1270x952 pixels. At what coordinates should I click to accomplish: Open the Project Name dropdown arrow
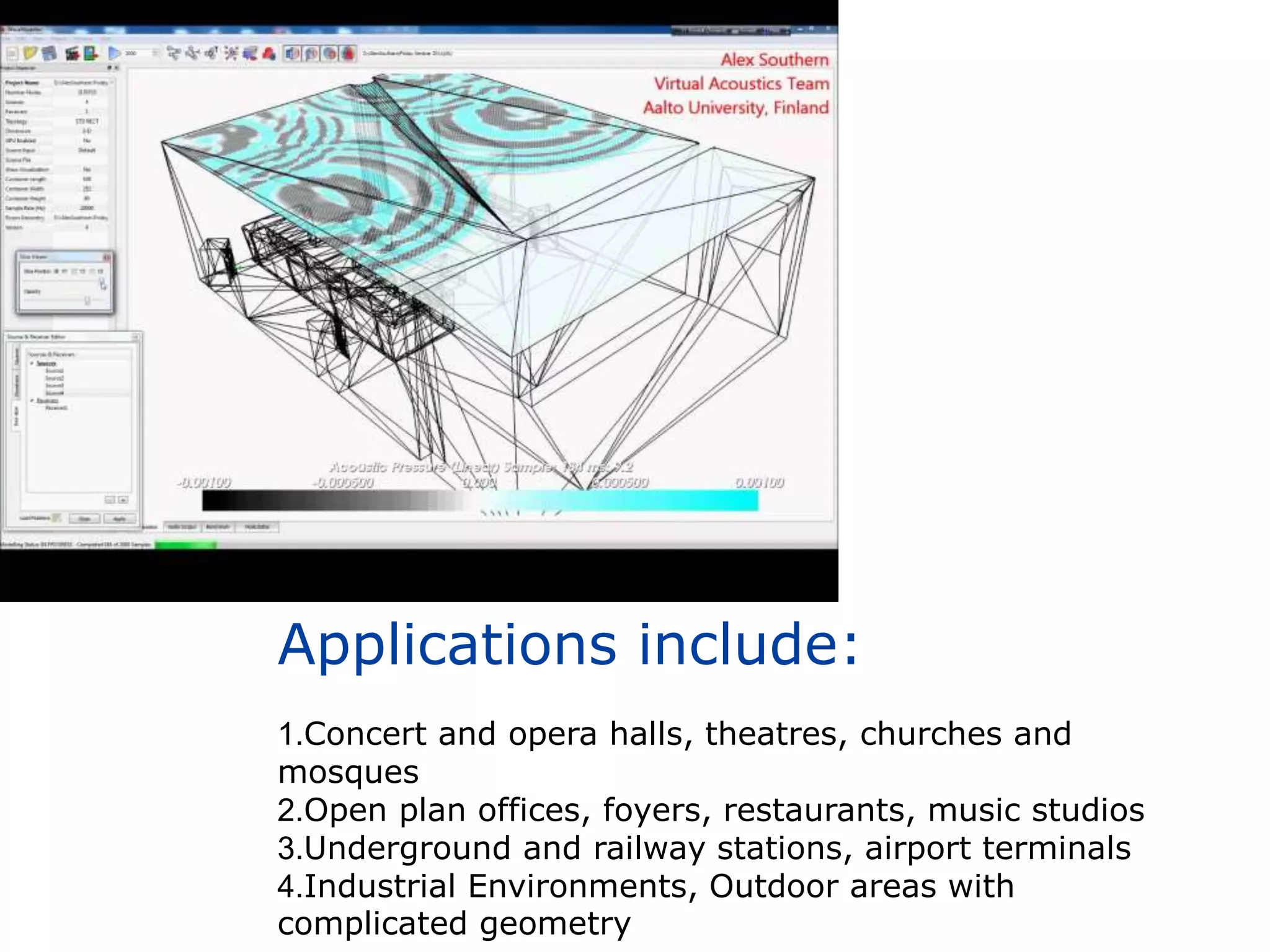point(112,82)
